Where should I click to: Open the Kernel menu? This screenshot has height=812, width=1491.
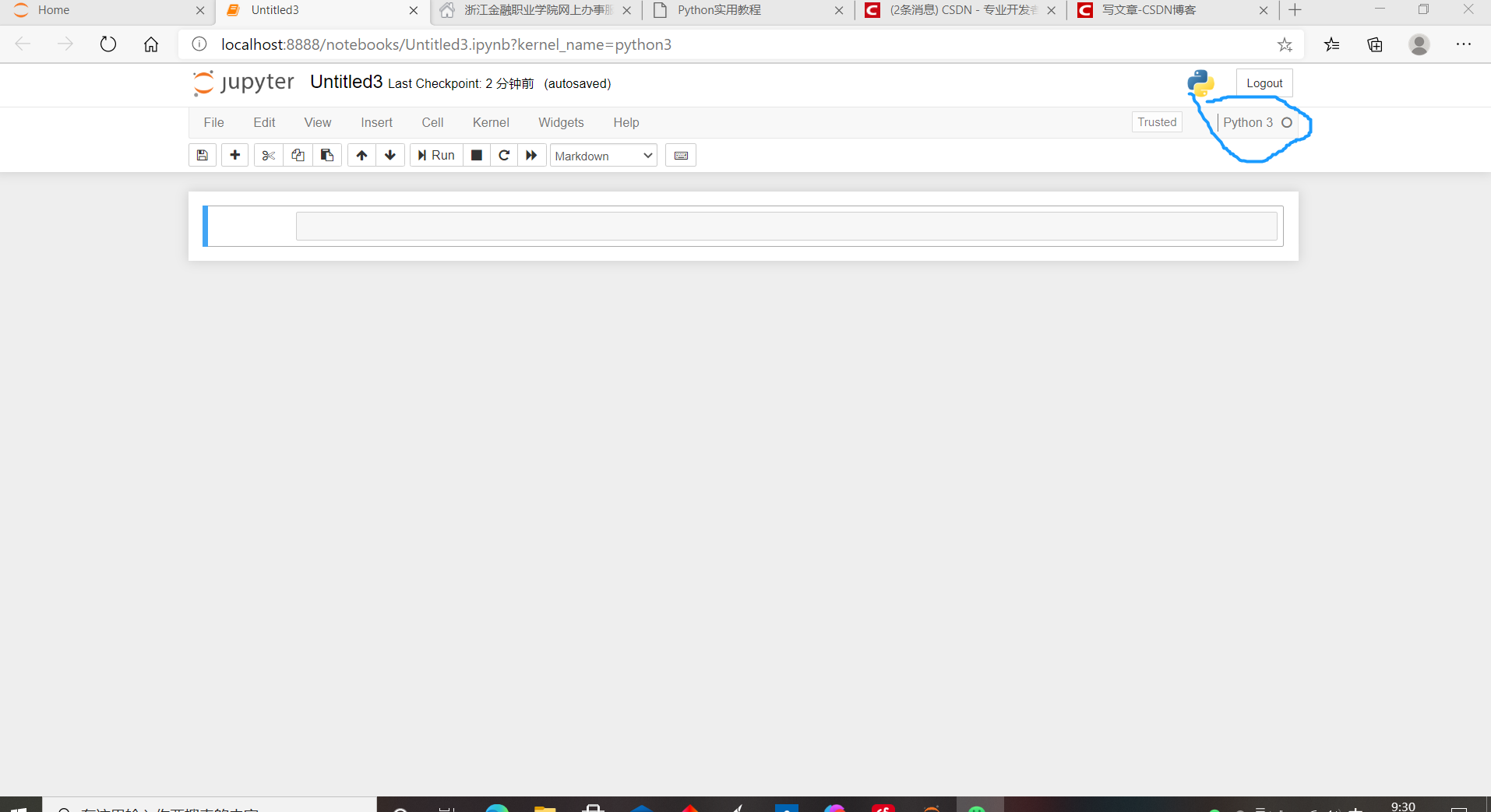coord(491,122)
